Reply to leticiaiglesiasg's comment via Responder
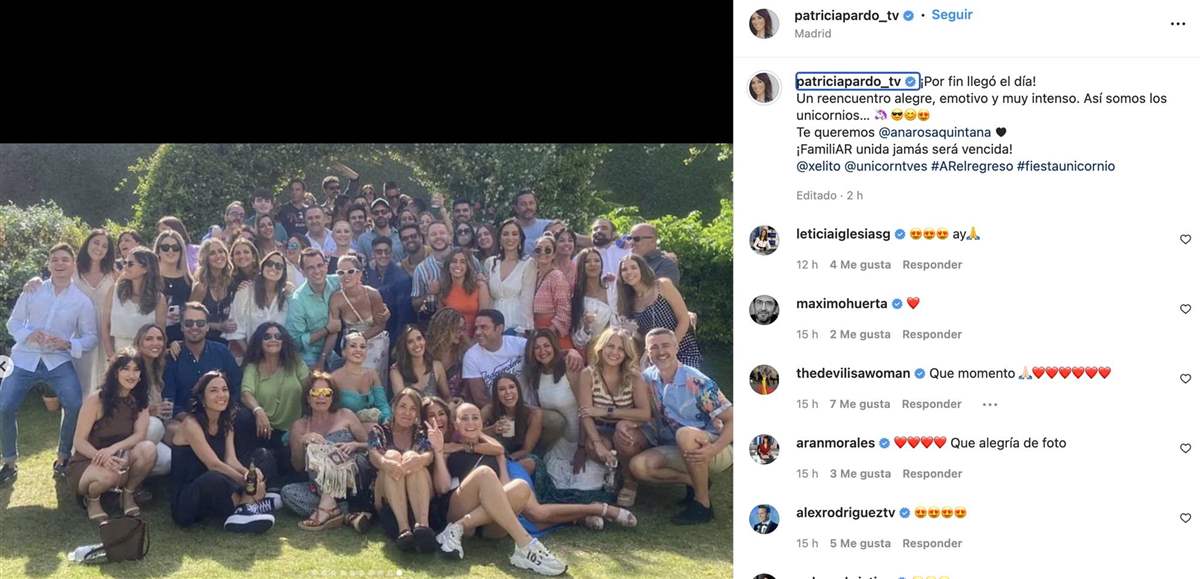1200x579 pixels. [x=932, y=265]
